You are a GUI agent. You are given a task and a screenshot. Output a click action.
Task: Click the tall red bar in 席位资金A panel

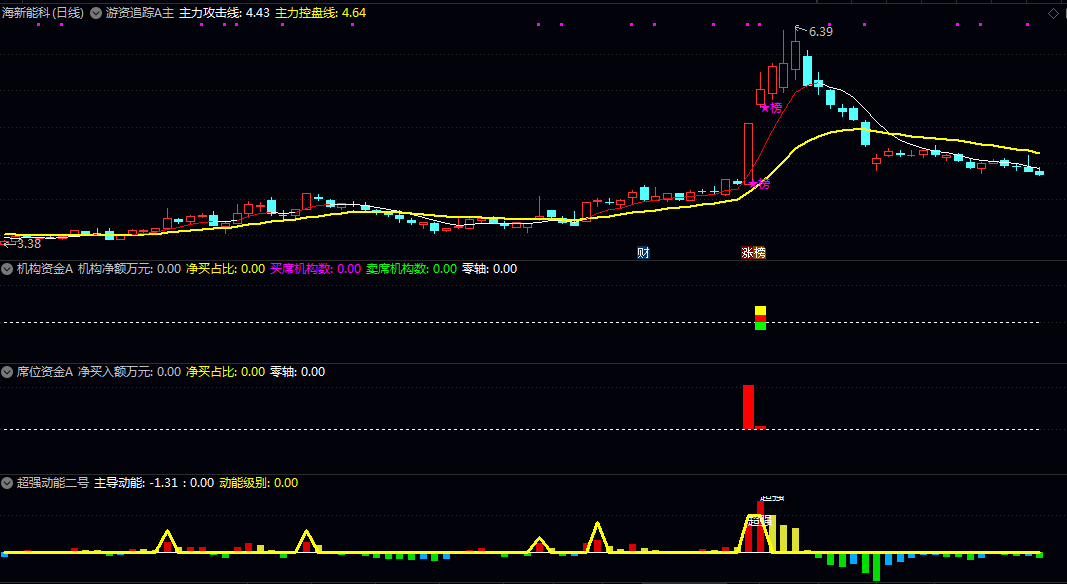pos(749,407)
